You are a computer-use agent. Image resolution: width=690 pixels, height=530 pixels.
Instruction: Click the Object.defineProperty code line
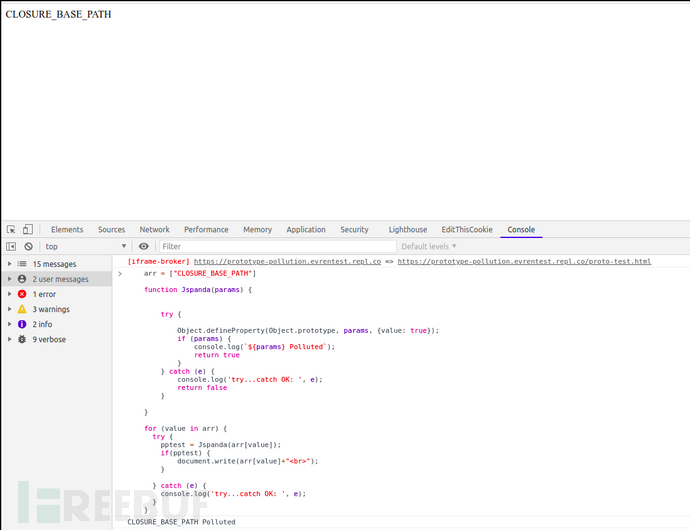coord(308,331)
